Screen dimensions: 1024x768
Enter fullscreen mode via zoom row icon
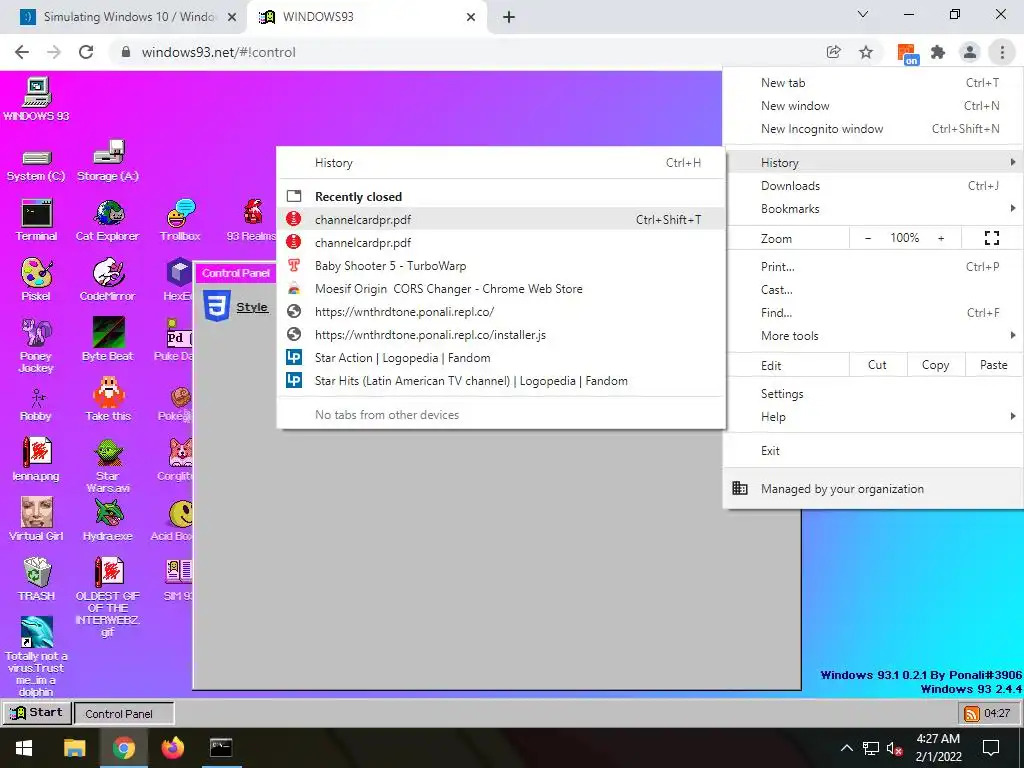pos(991,238)
